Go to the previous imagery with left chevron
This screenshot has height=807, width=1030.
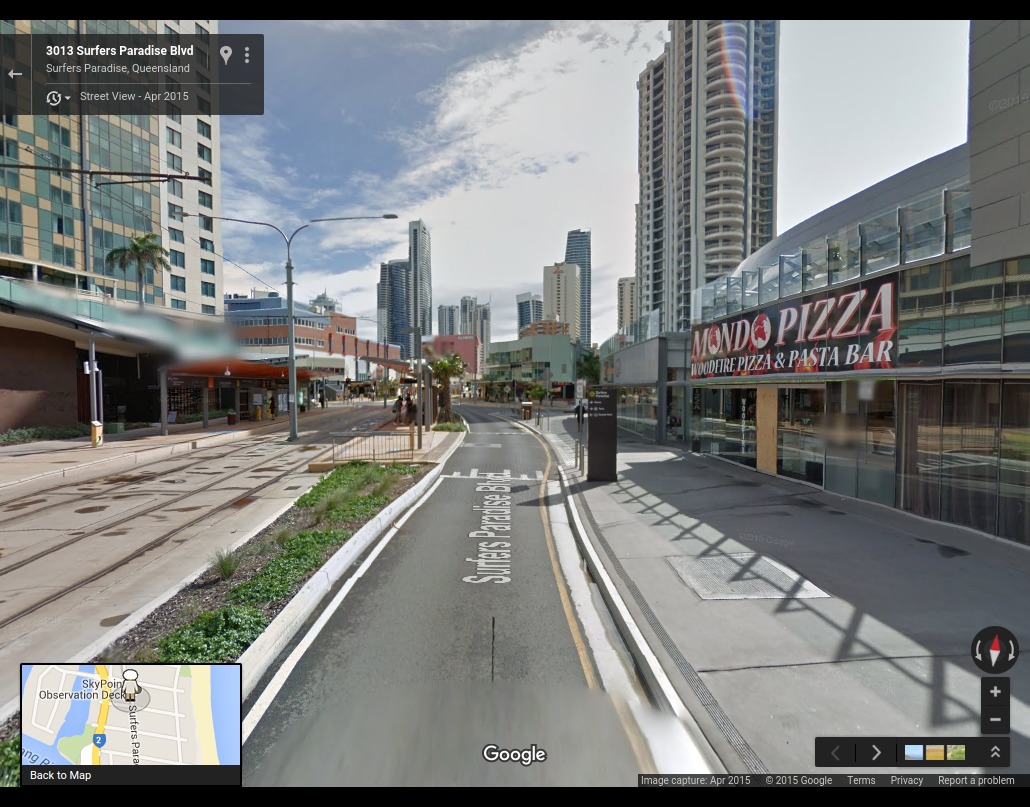click(x=836, y=752)
